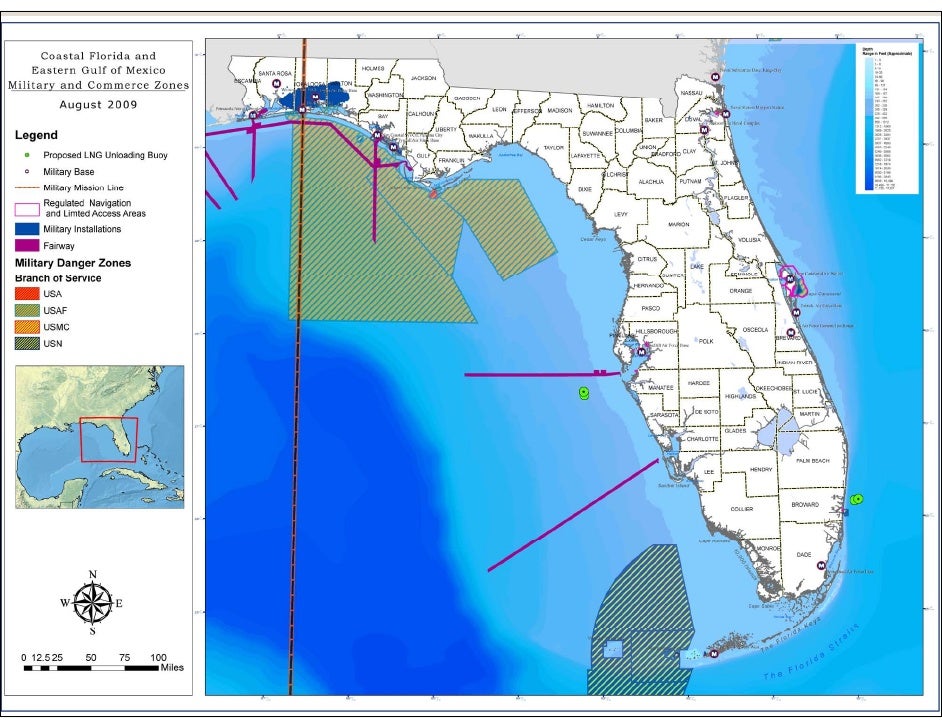
Task: Click the 'VOLUSIA' county label
Action: click(749, 240)
